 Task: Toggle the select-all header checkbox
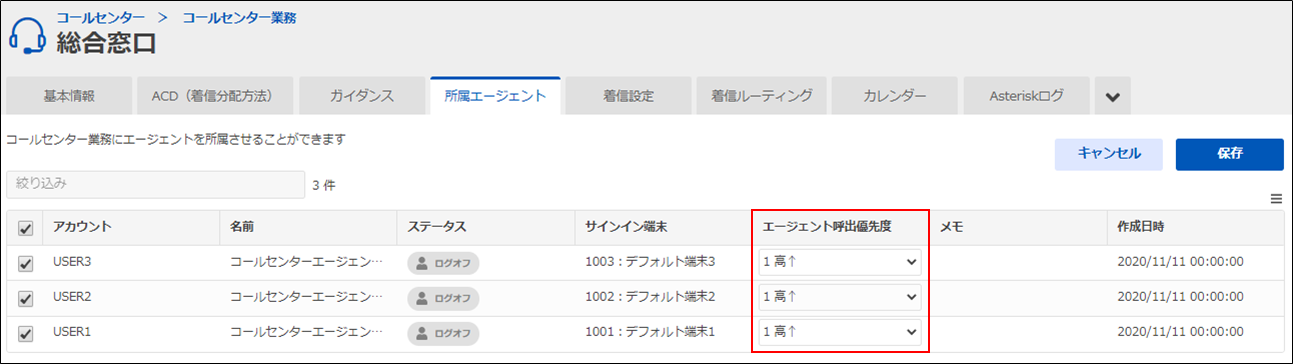coord(26,229)
